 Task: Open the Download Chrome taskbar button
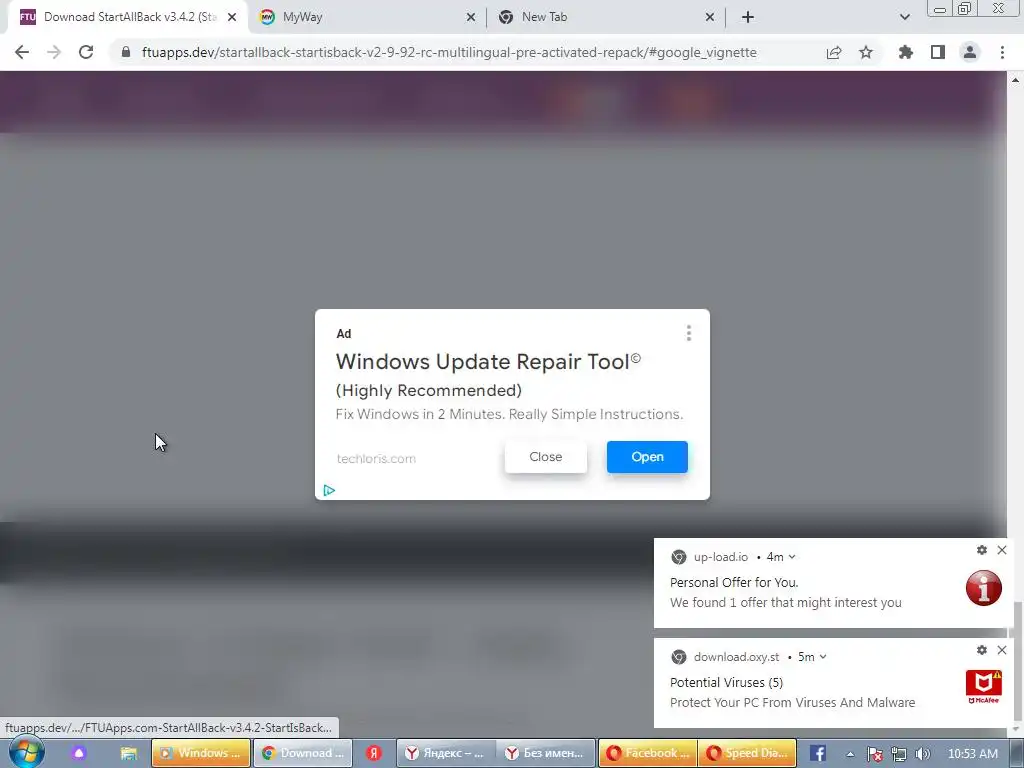pos(303,753)
